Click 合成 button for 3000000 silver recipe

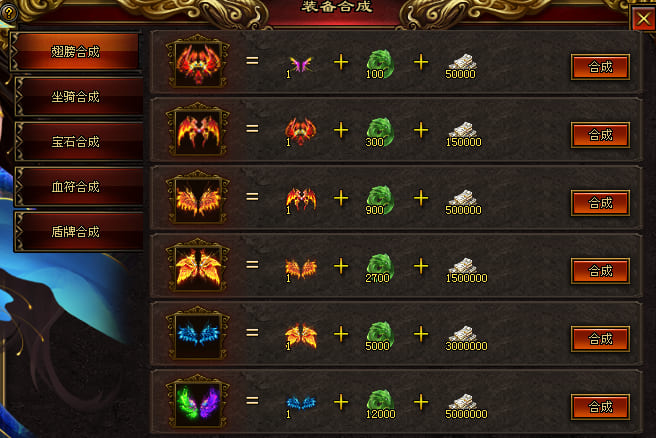tap(600, 339)
